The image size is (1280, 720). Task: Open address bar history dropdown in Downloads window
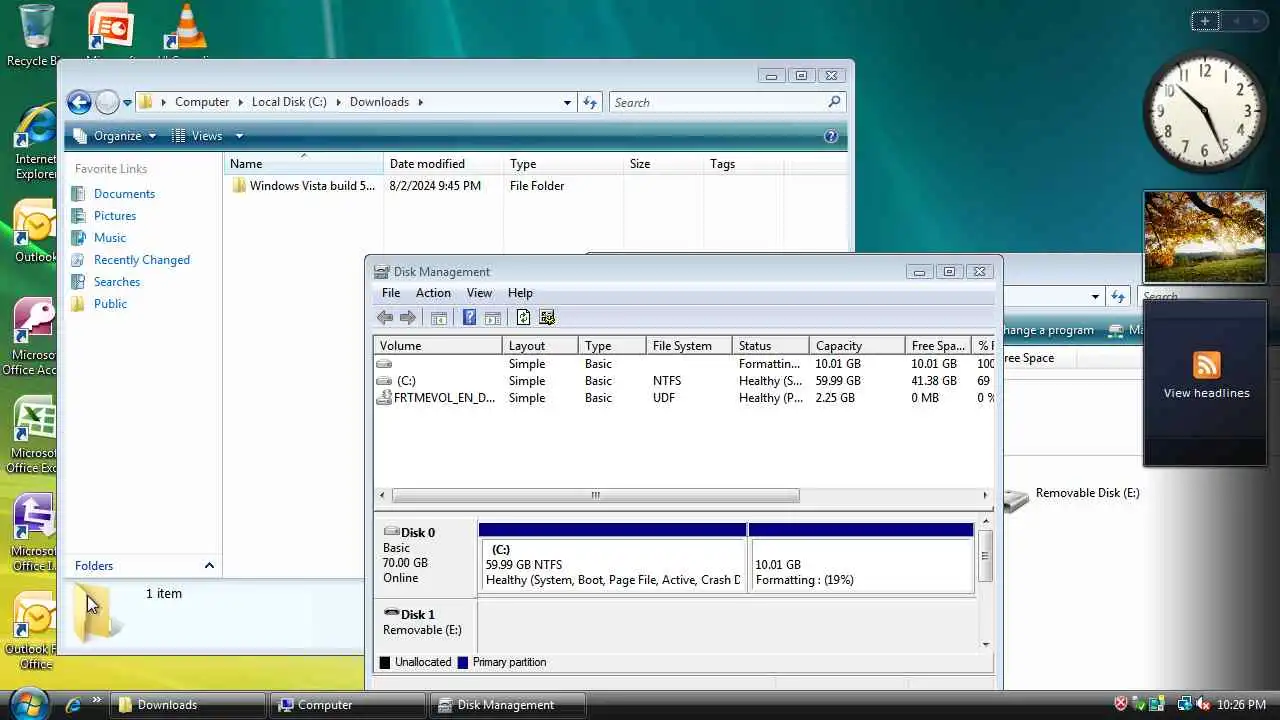[567, 102]
